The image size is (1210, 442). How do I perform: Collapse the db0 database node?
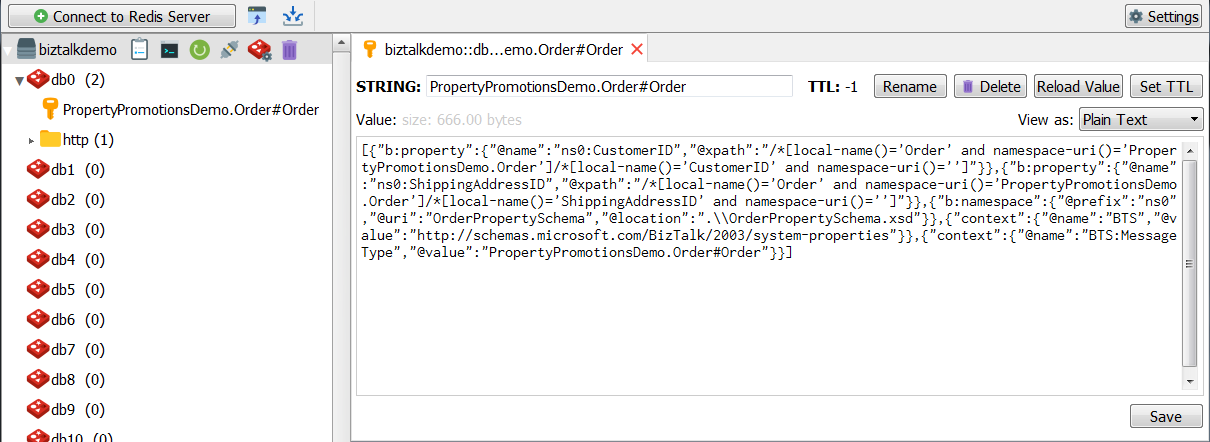(20, 80)
